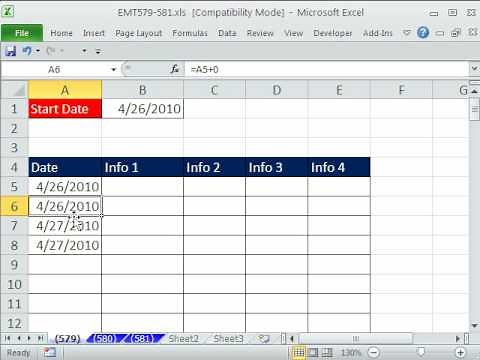
Task: Switch to Normal view icon
Action: point(299,352)
